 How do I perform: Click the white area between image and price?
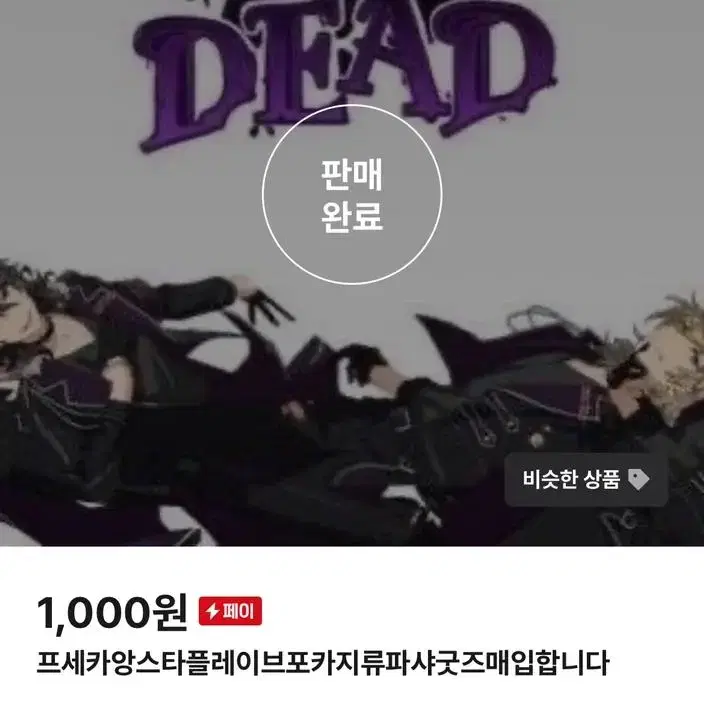click(x=352, y=568)
